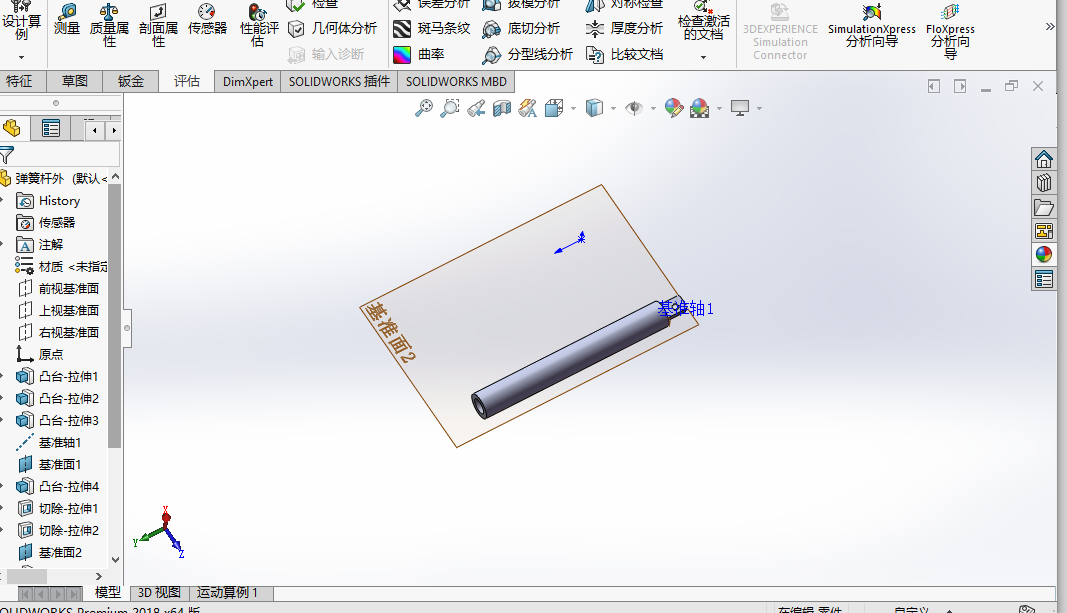
Task: Toggle Hide/Show Items eye icon
Action: (634, 108)
